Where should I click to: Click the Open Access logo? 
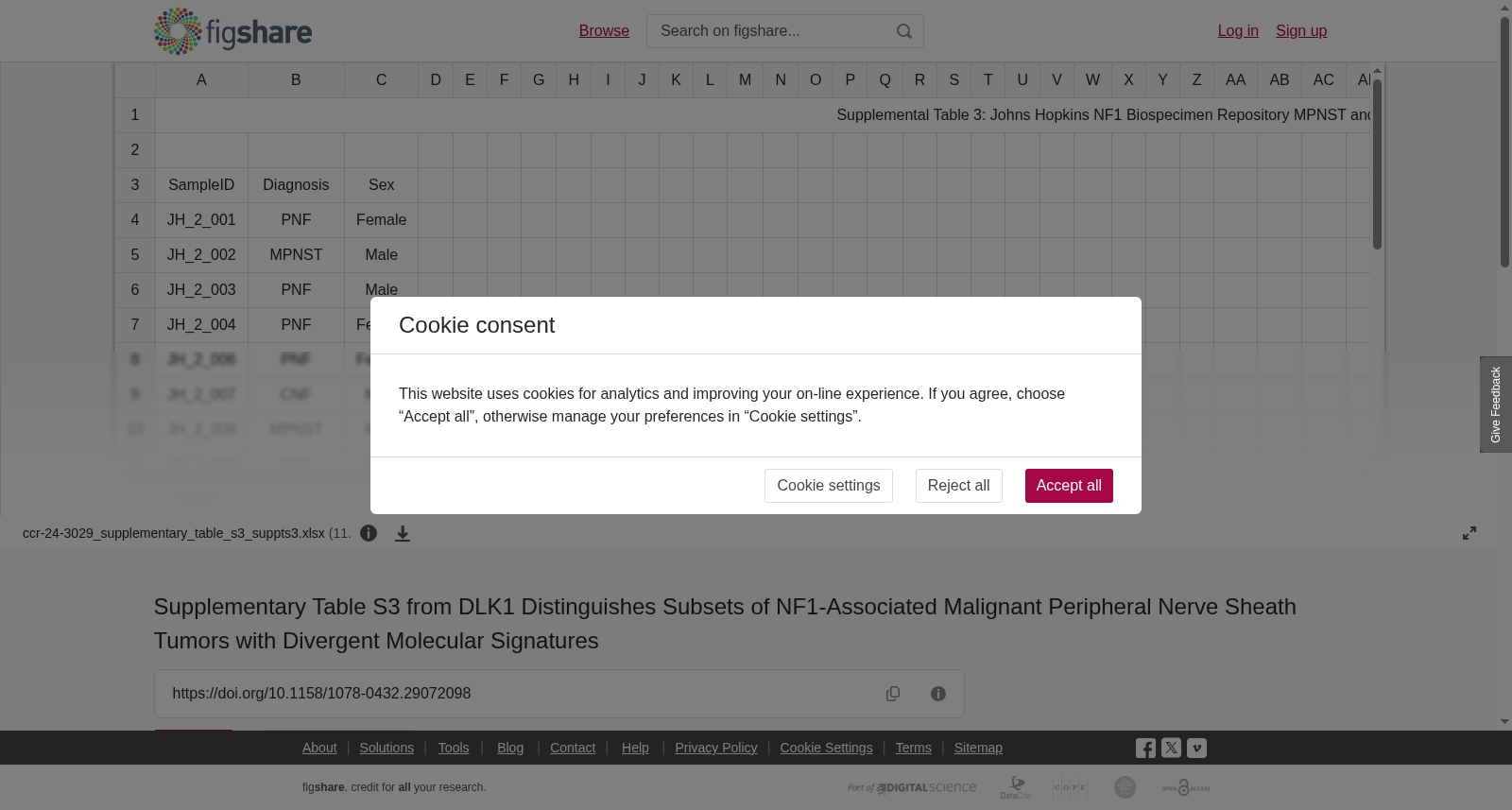click(1186, 787)
